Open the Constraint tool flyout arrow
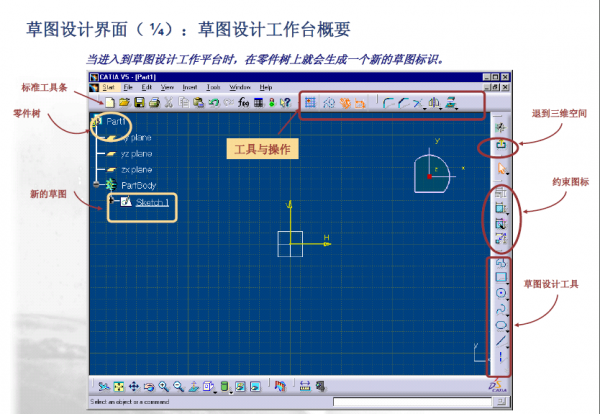600x414 pixels. click(507, 214)
